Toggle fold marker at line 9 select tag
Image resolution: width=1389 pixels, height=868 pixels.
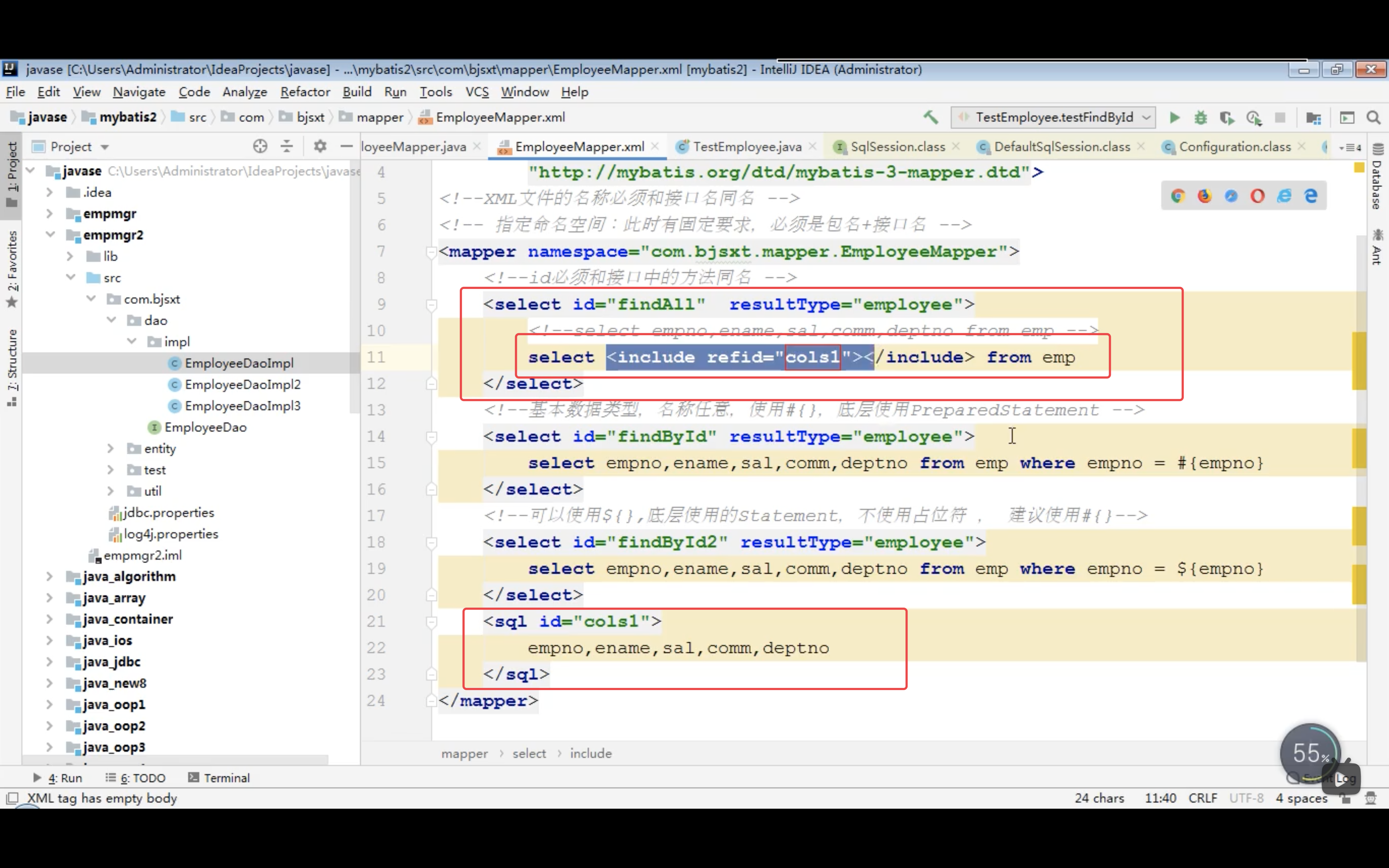(x=432, y=305)
